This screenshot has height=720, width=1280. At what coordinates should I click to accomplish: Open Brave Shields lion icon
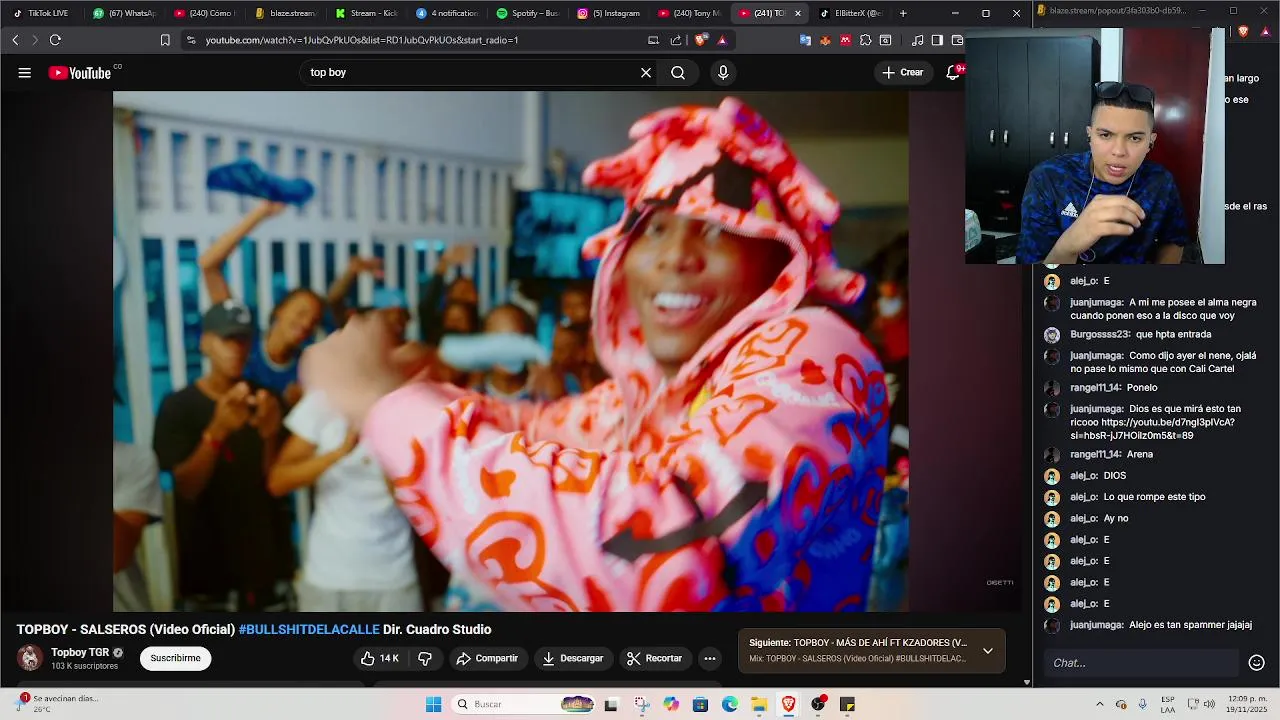[x=701, y=40]
